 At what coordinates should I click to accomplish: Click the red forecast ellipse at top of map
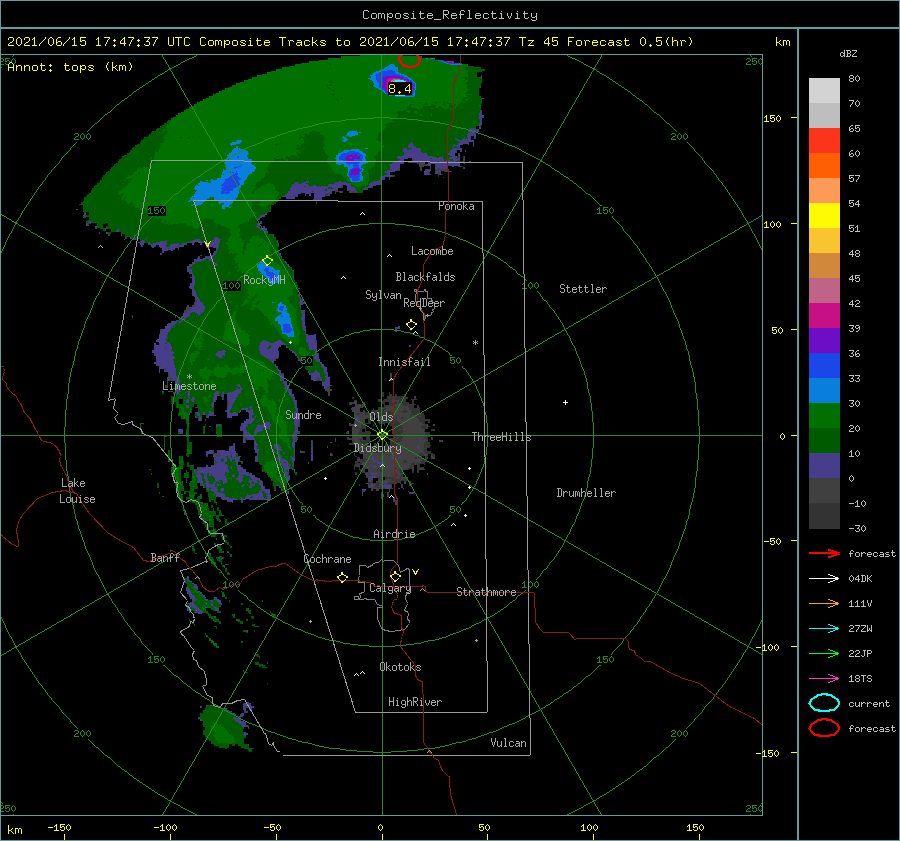point(409,60)
